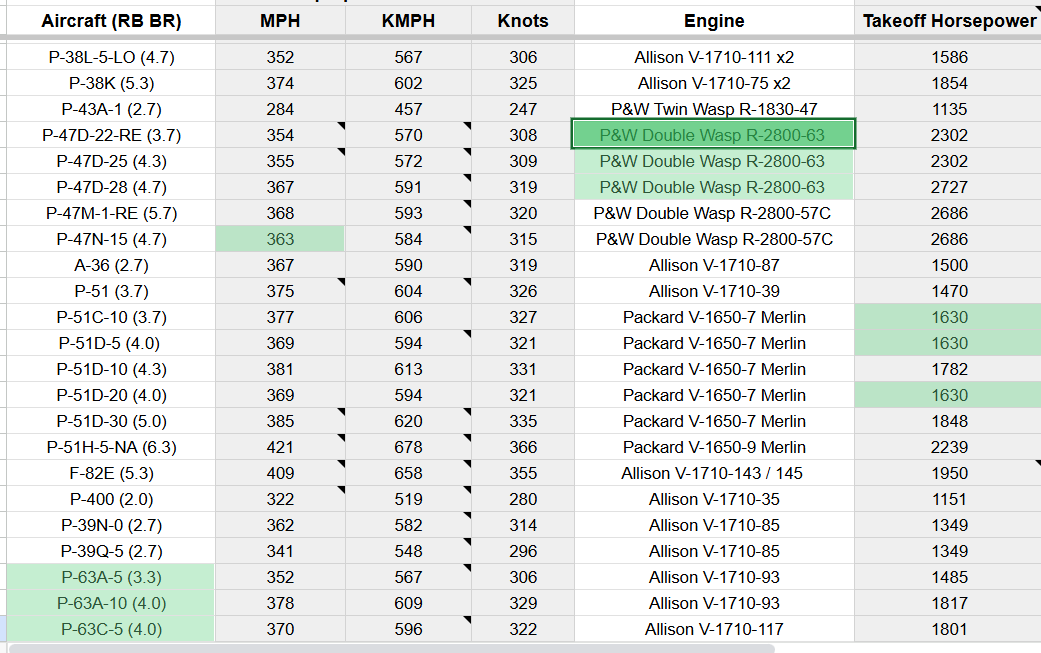
Task: Click the Packard V-1650-9 Merlin cell
Action: pyautogui.click(x=713, y=447)
